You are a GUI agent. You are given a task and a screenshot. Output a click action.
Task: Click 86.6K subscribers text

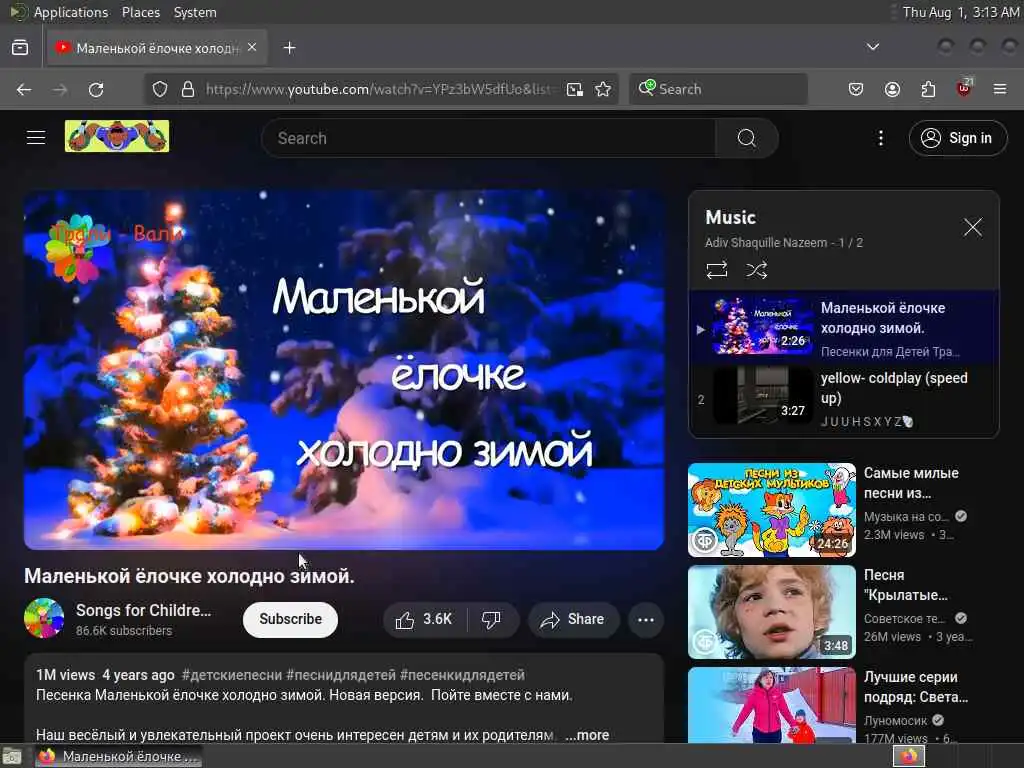124,631
